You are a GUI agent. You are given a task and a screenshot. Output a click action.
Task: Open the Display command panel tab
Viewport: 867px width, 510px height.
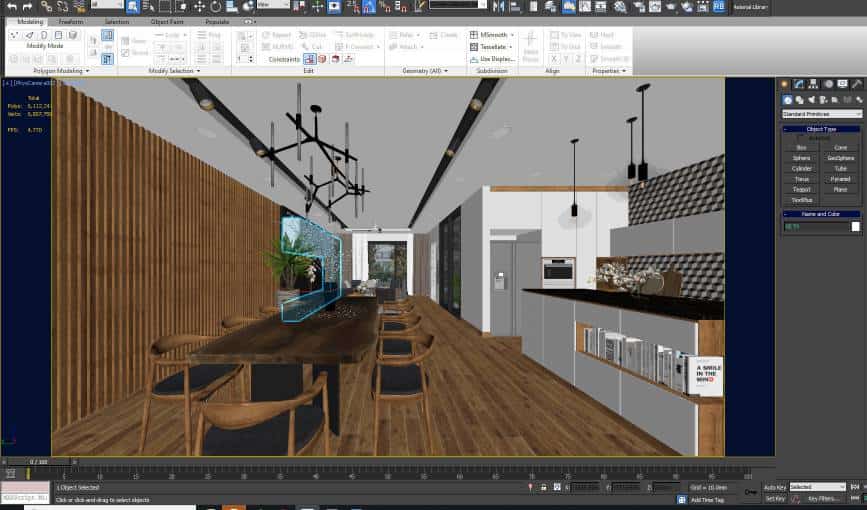pos(842,84)
